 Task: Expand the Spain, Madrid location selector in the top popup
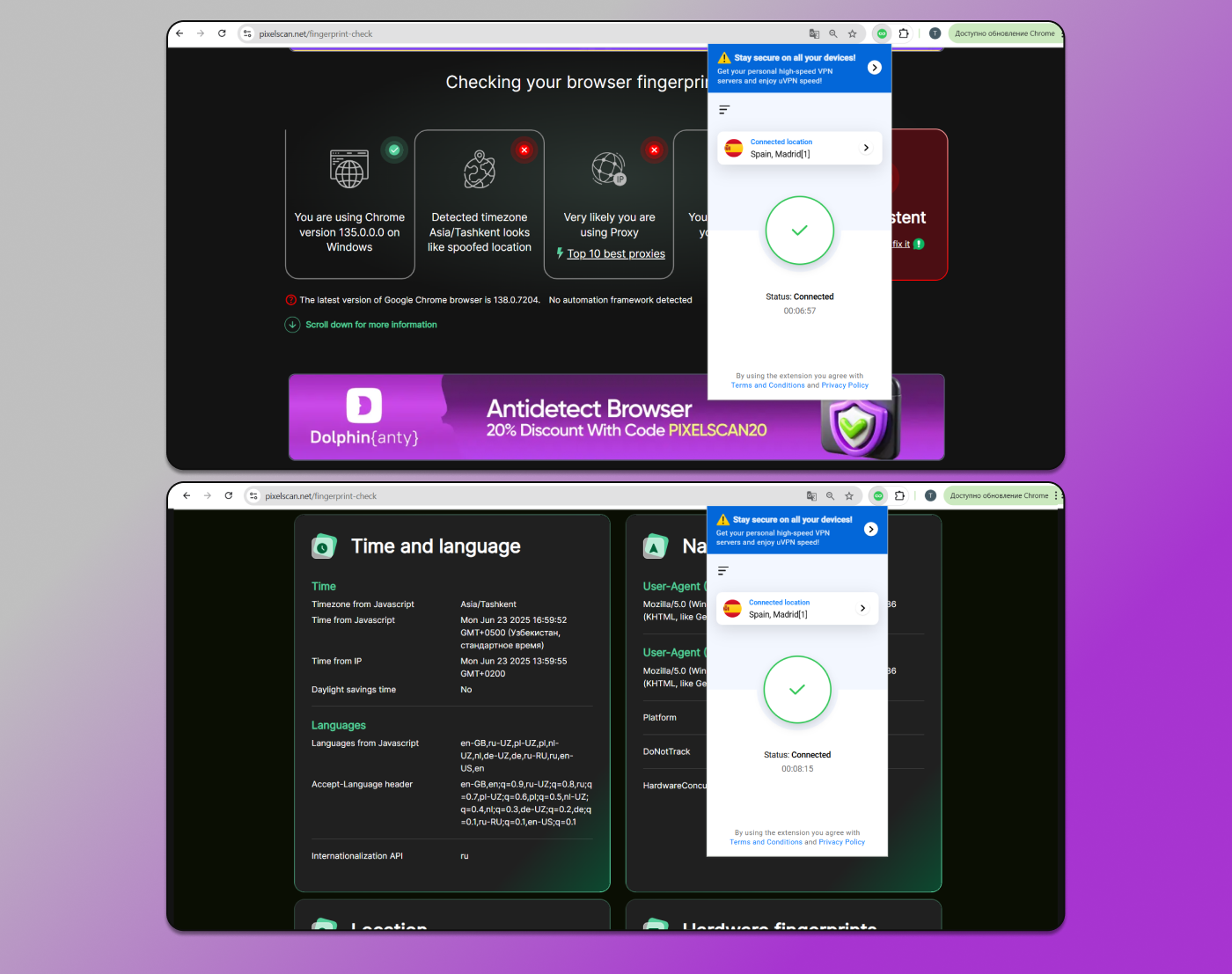[799, 148]
